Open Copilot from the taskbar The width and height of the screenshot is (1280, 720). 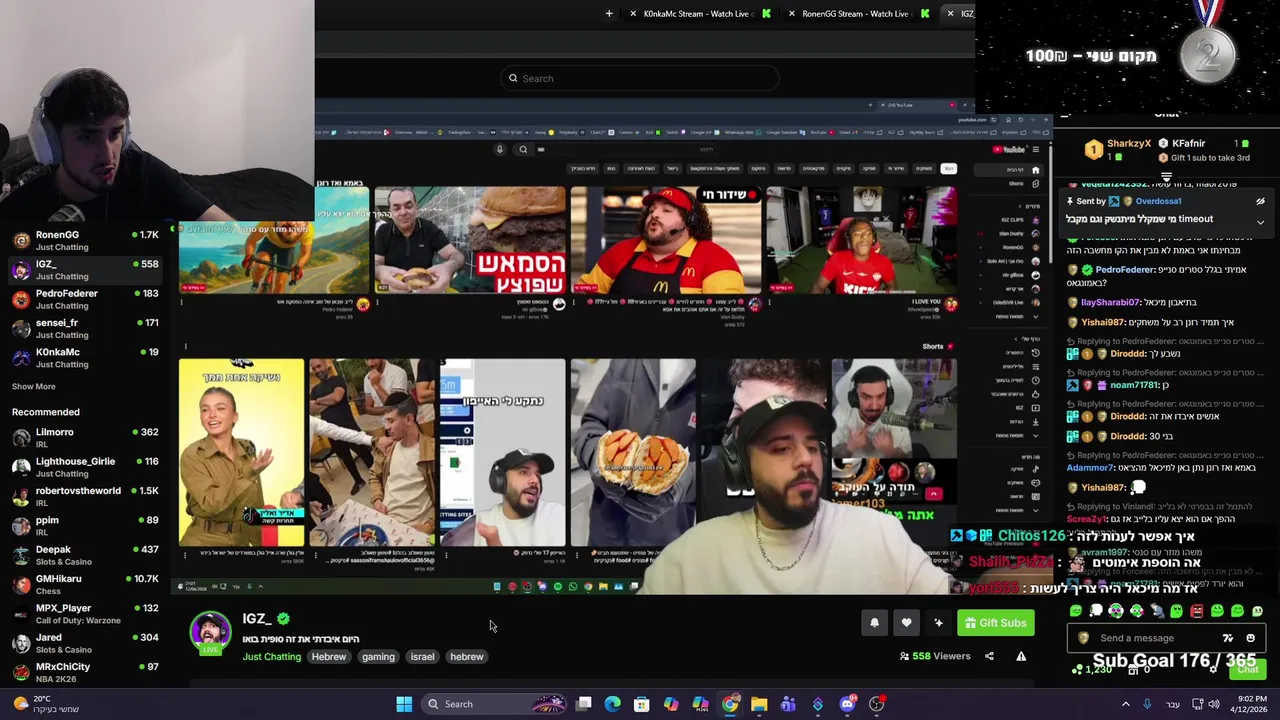[x=671, y=704]
